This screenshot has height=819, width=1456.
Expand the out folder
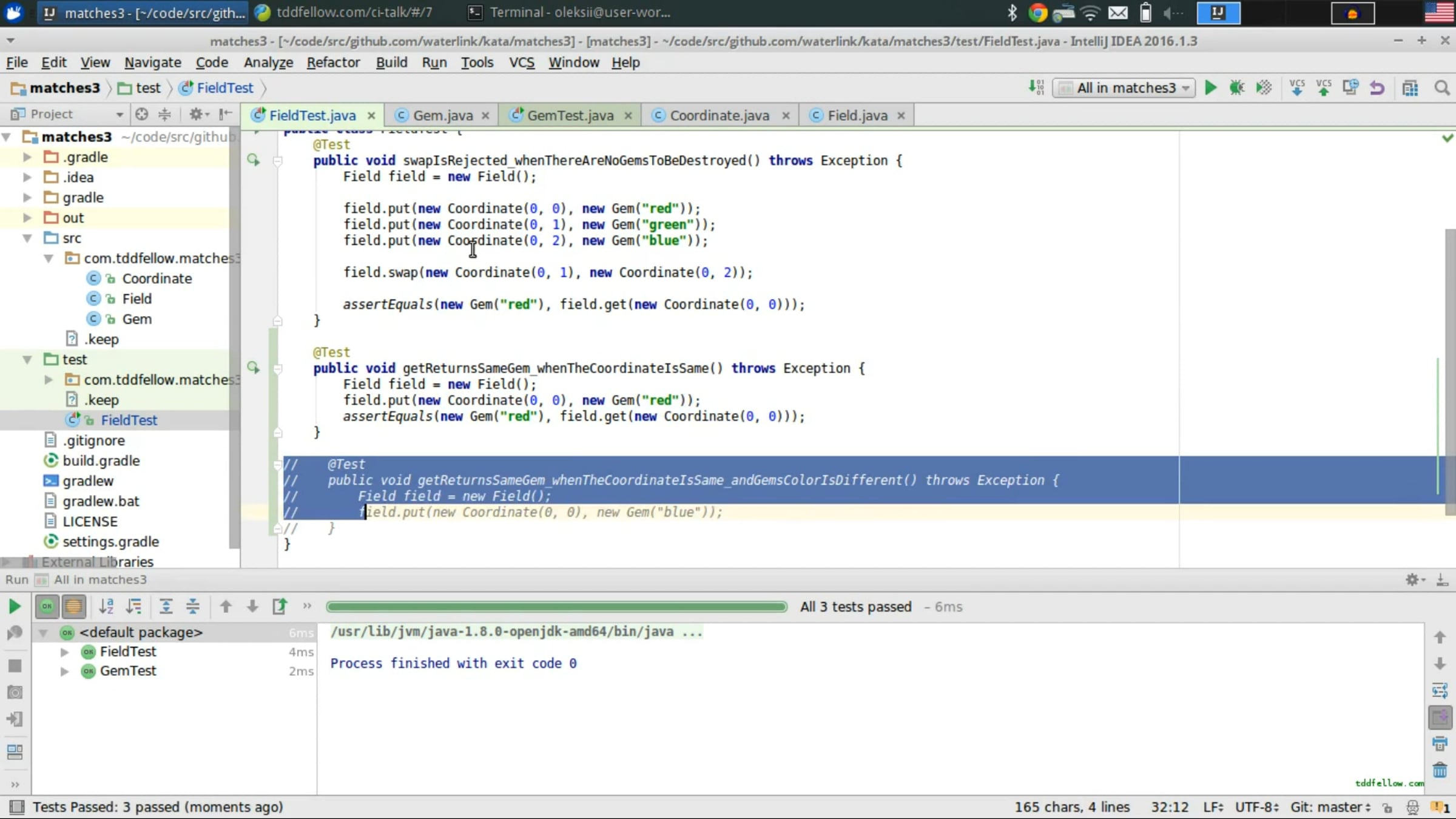tap(27, 218)
